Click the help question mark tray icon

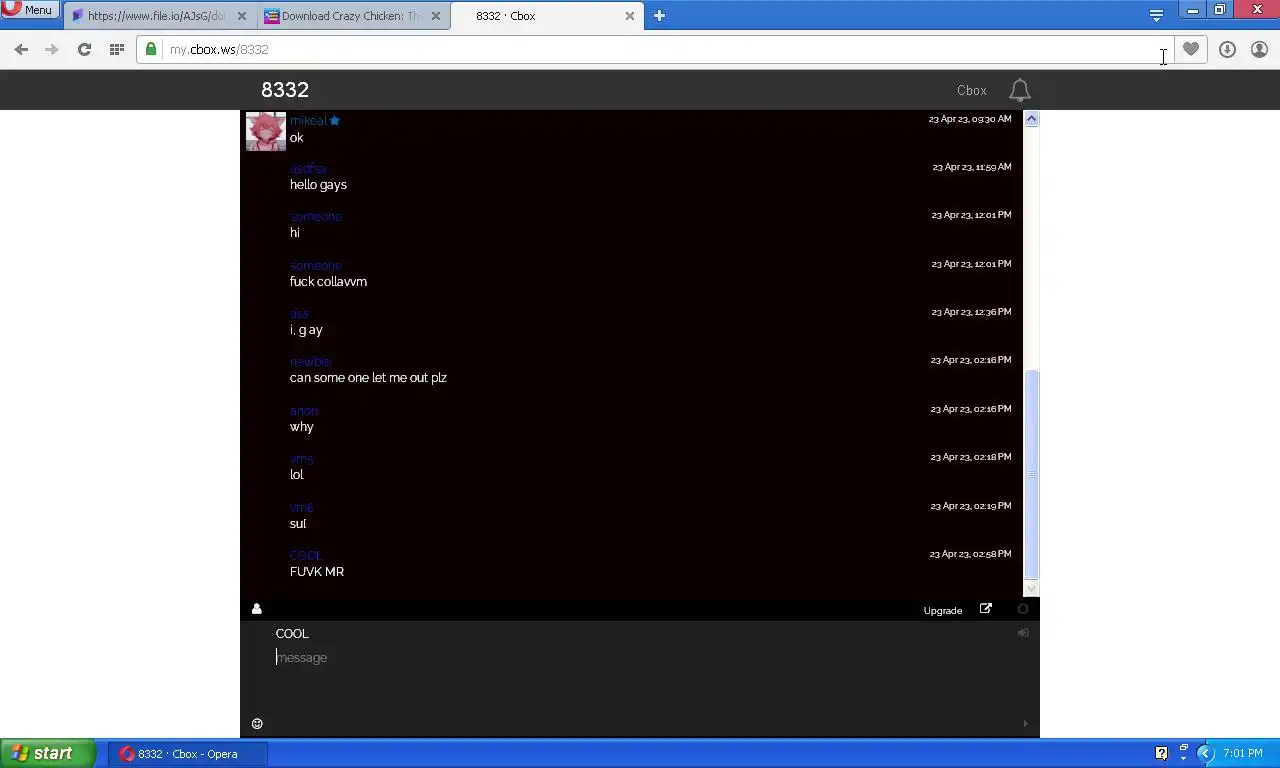pyautogui.click(x=1161, y=754)
